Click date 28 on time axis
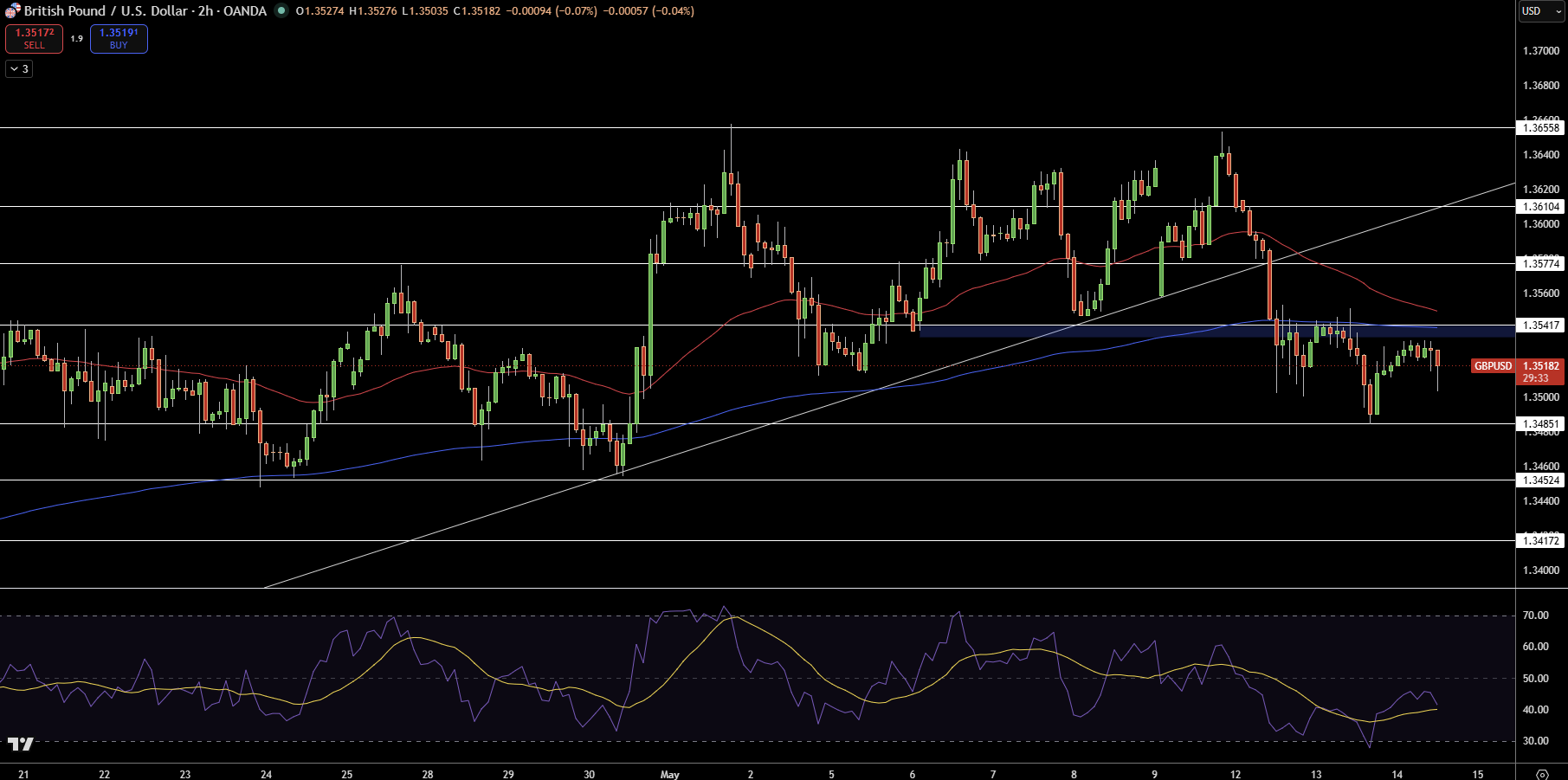This screenshot has width=1568, height=780. [428, 774]
